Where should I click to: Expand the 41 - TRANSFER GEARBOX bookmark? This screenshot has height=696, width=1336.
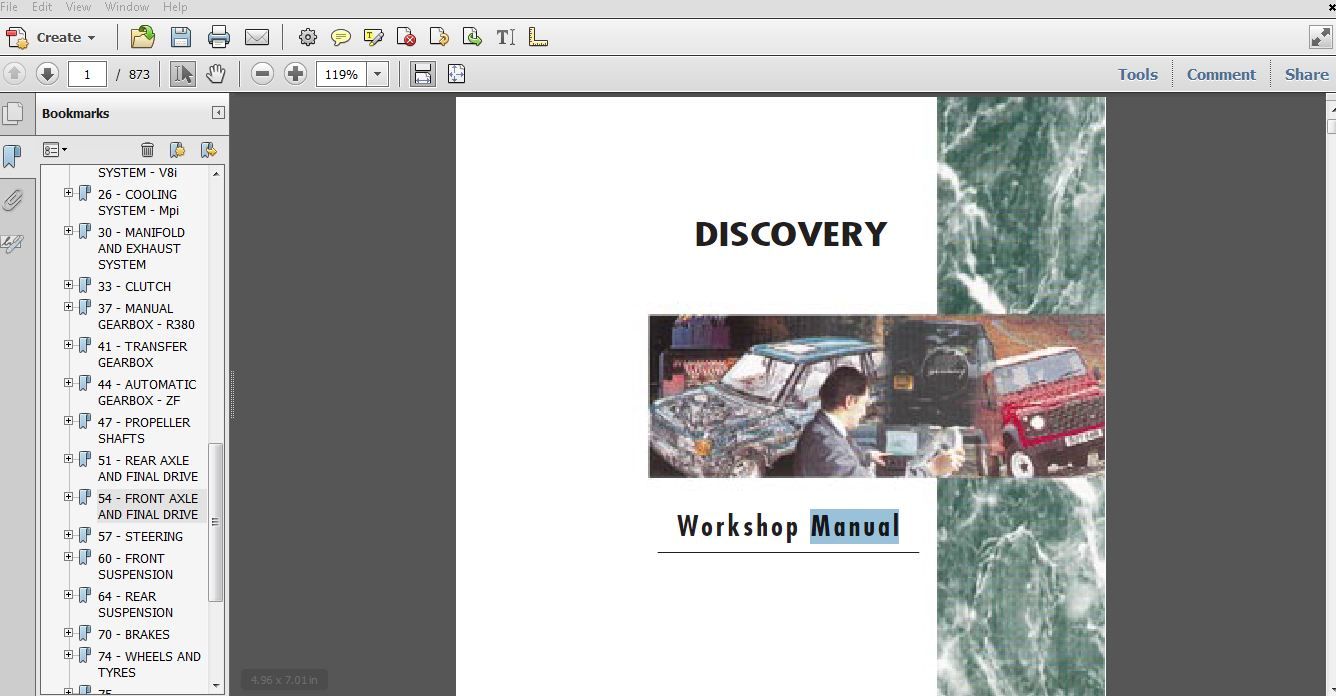pyautogui.click(x=69, y=345)
